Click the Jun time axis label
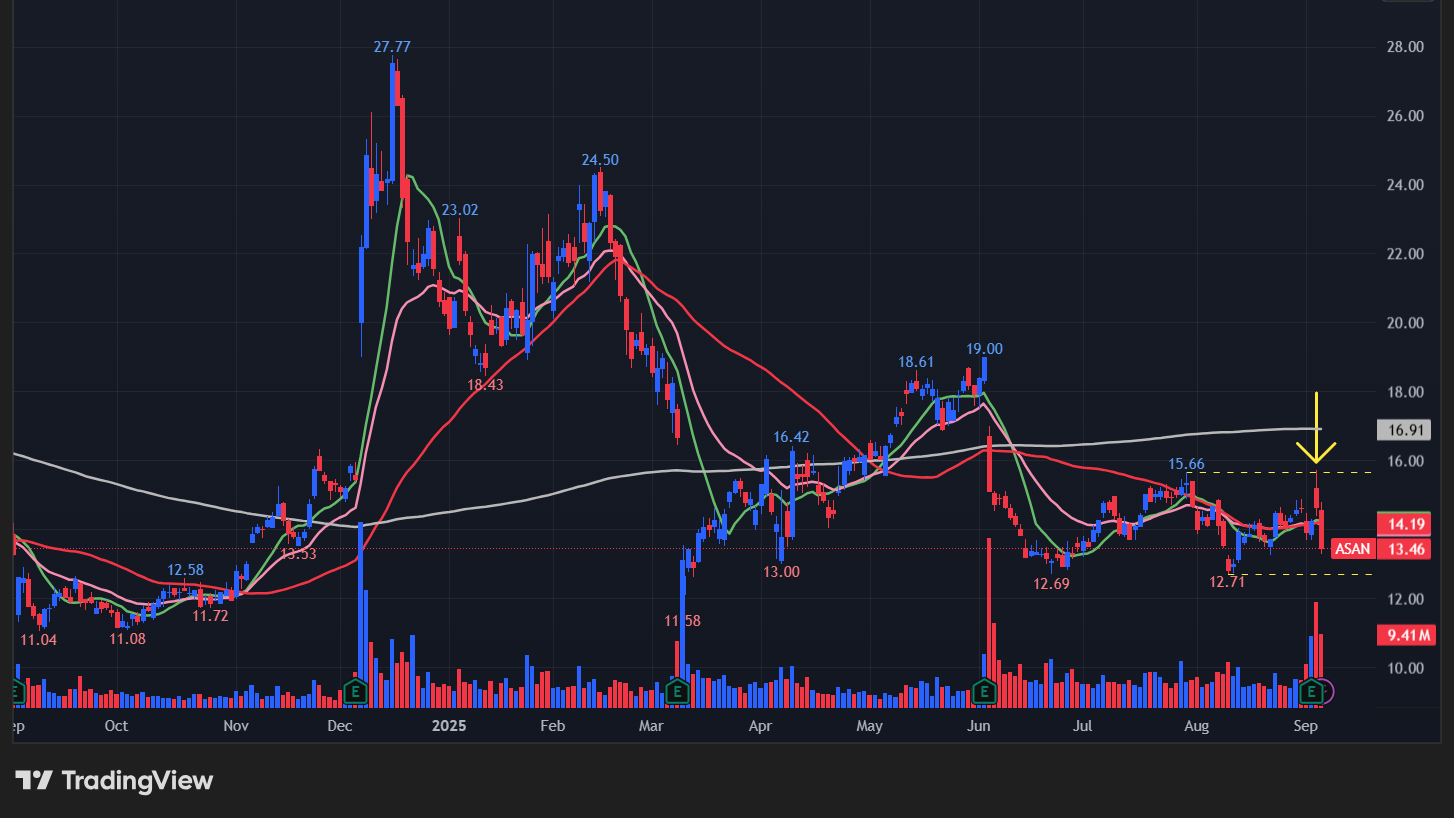 tap(980, 726)
